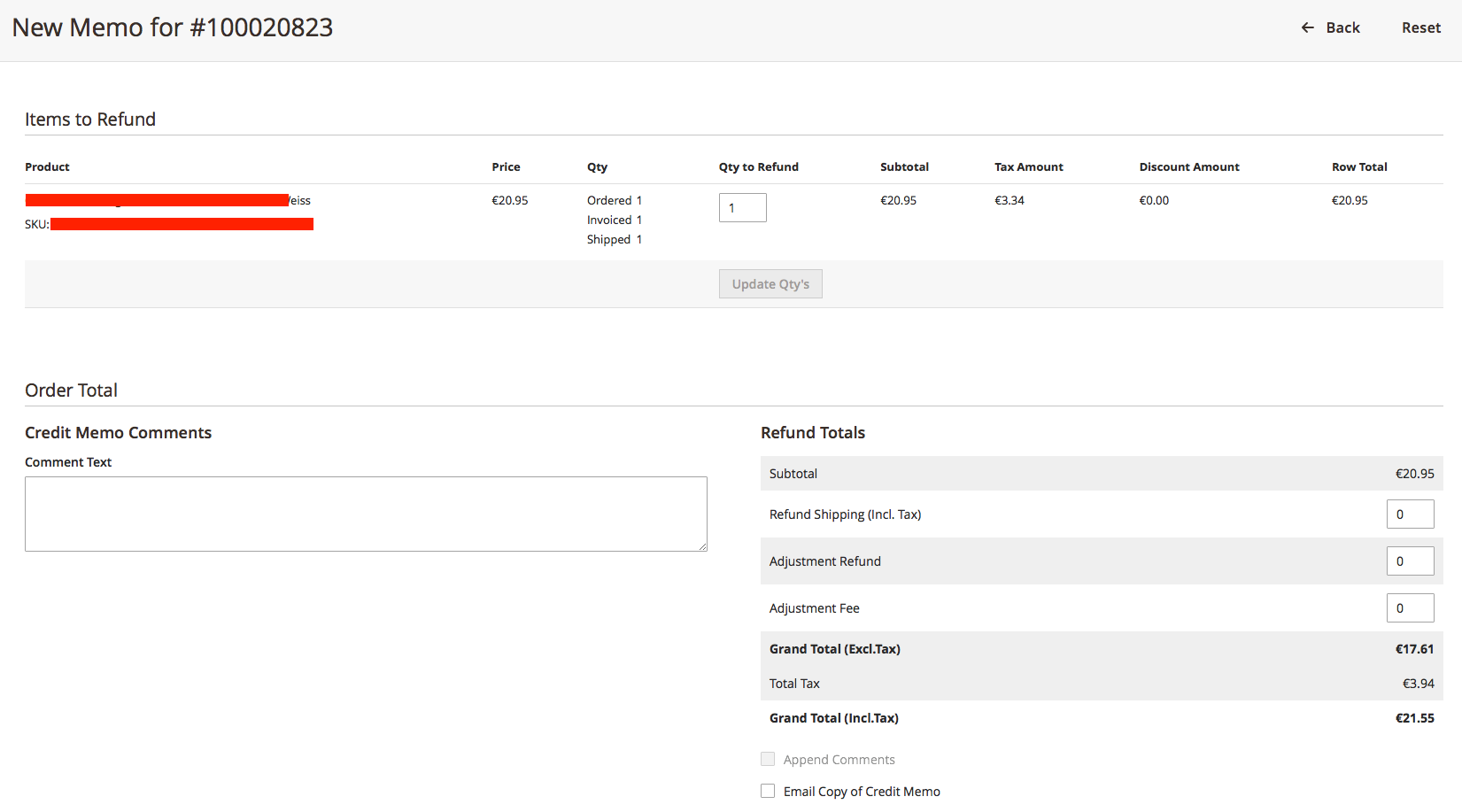Viewport: 1462px width, 812px height.
Task: Click the page title New Memo for #100020823
Action: 174,27
